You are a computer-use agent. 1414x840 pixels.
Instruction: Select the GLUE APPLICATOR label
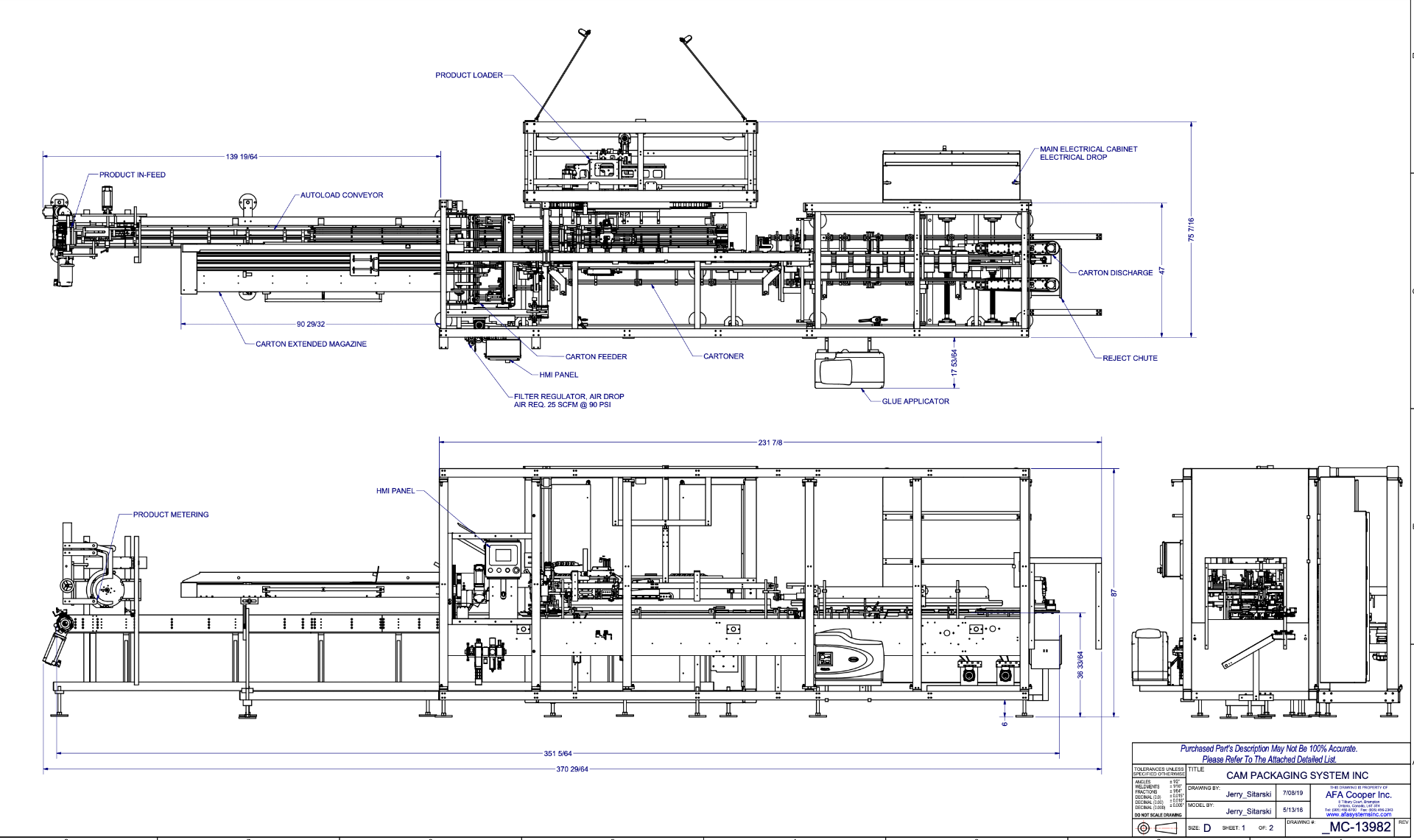[x=915, y=401]
